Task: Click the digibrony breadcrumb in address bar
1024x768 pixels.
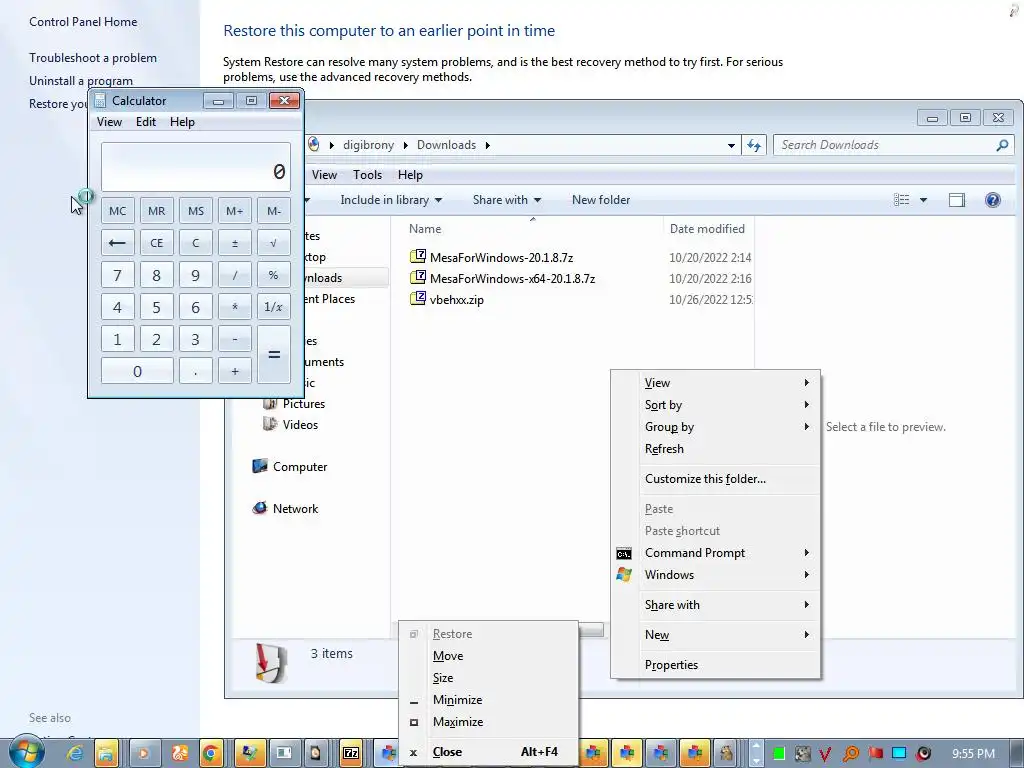Action: coord(368,145)
